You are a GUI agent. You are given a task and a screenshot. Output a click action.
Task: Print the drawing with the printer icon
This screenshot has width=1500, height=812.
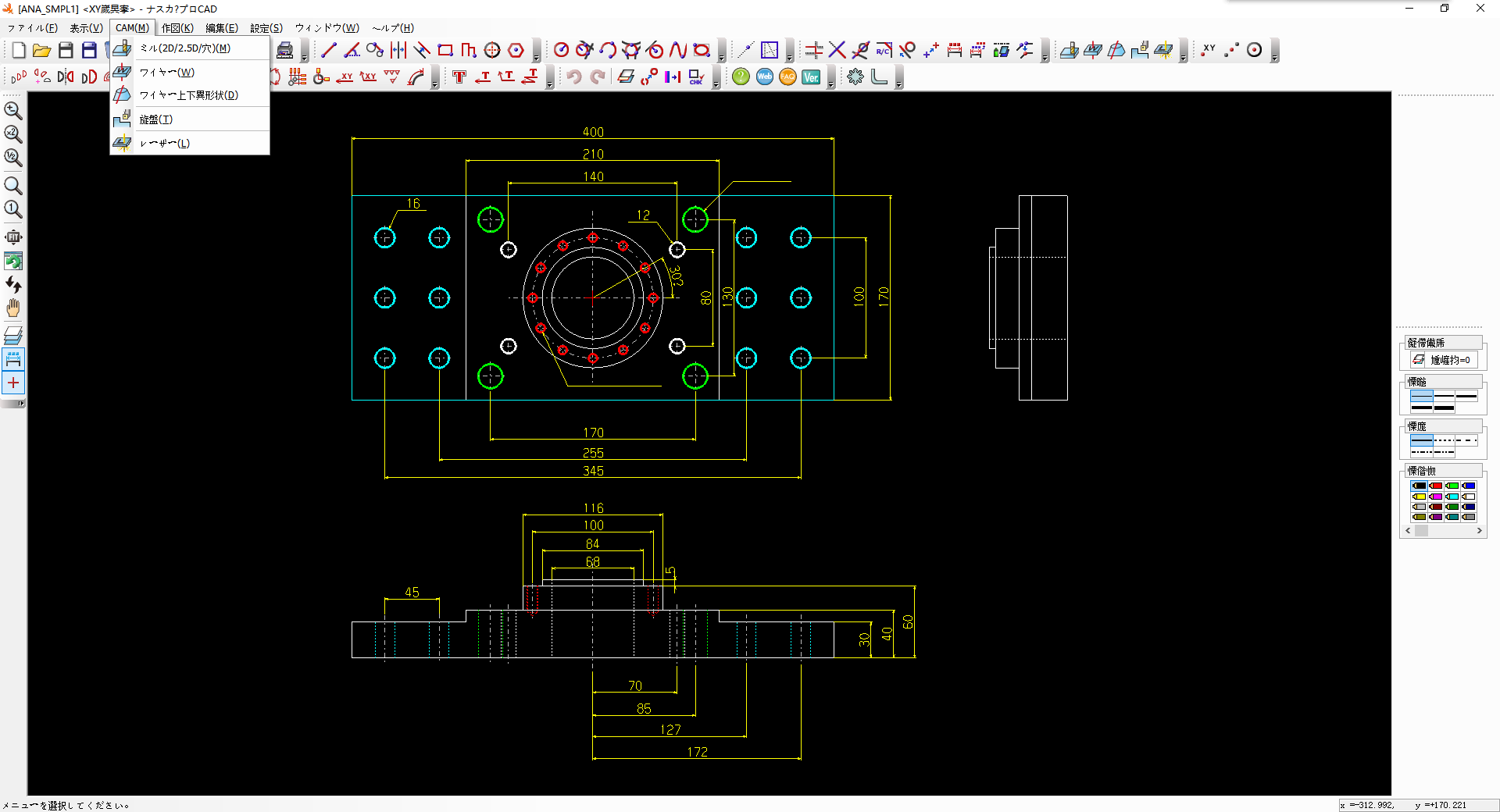(x=285, y=51)
